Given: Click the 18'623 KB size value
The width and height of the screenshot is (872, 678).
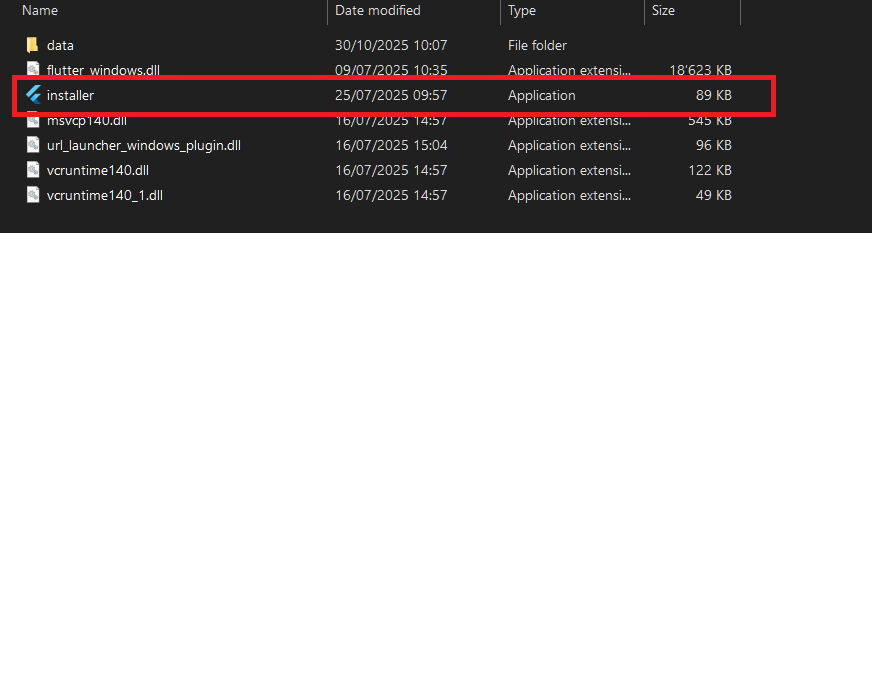Looking at the screenshot, I should (700, 70).
